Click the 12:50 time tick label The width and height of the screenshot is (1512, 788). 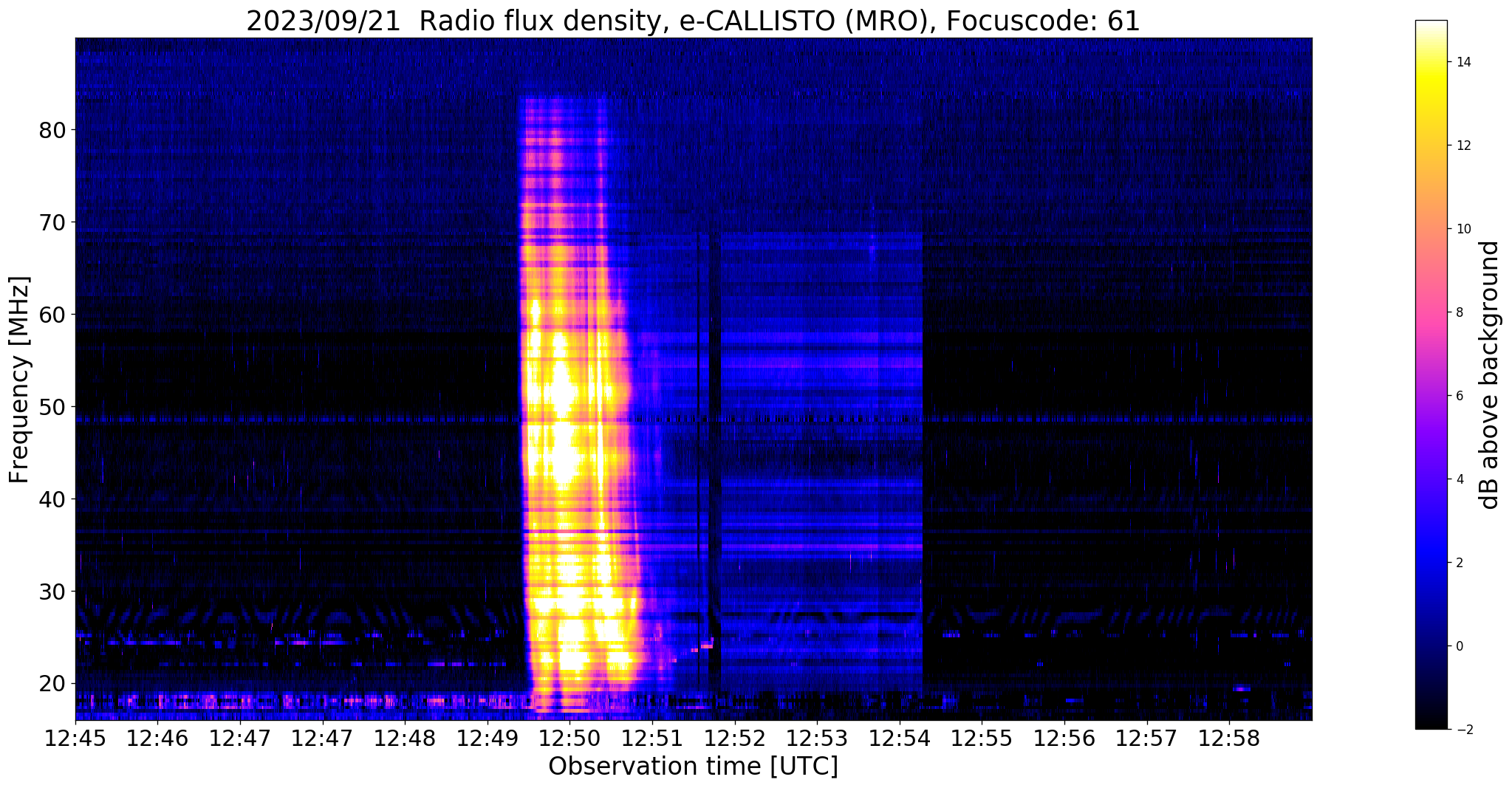(x=570, y=739)
